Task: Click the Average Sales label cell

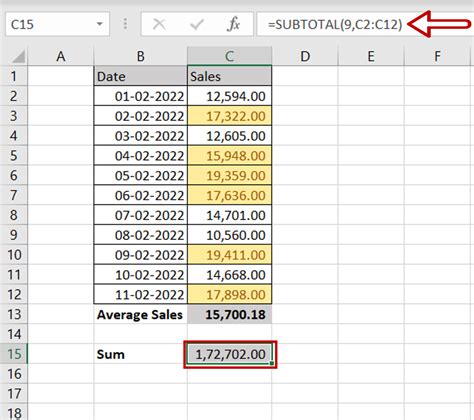Action: click(141, 314)
